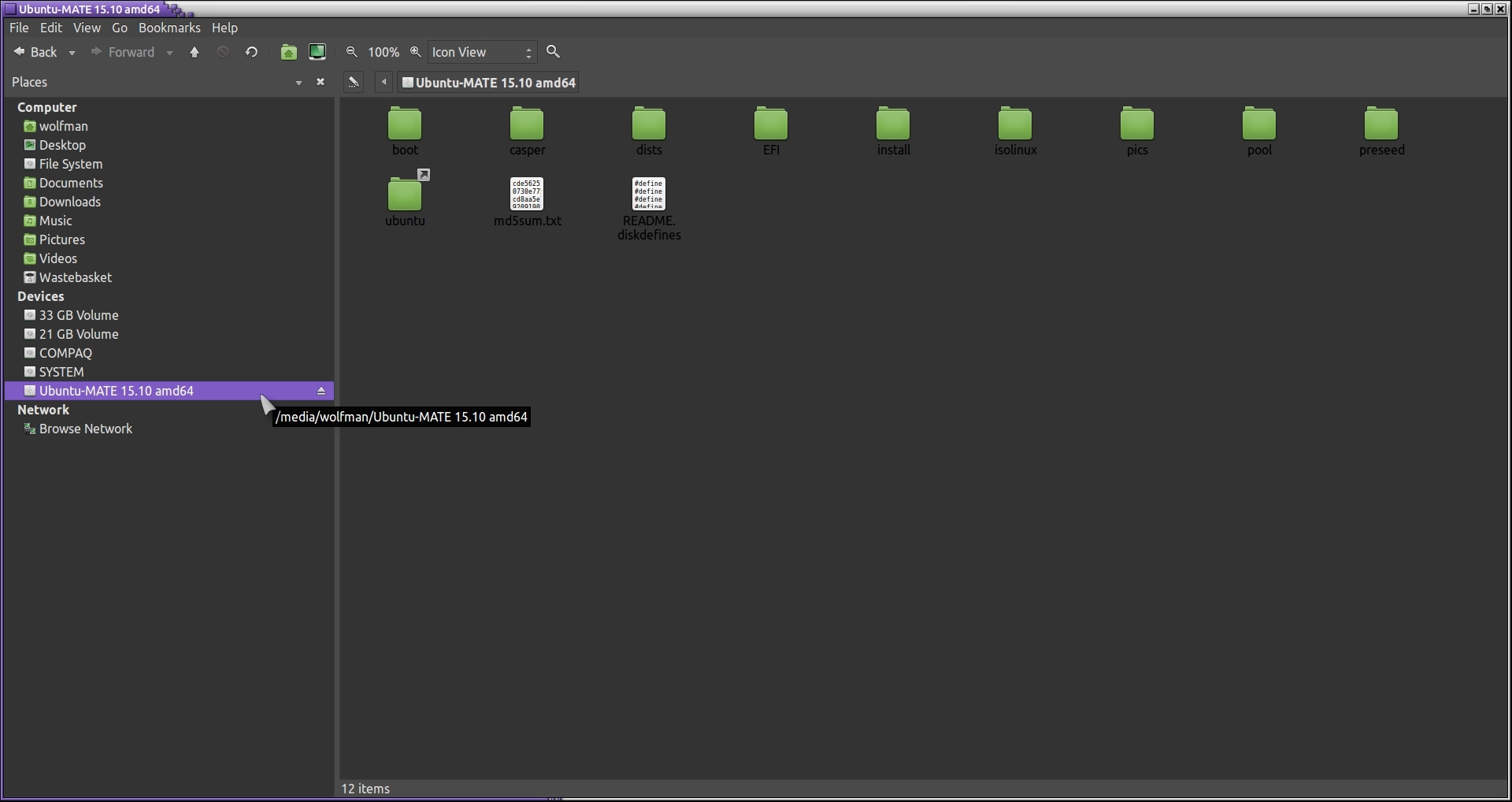Click the Back button
The image size is (1512, 802).
click(35, 52)
